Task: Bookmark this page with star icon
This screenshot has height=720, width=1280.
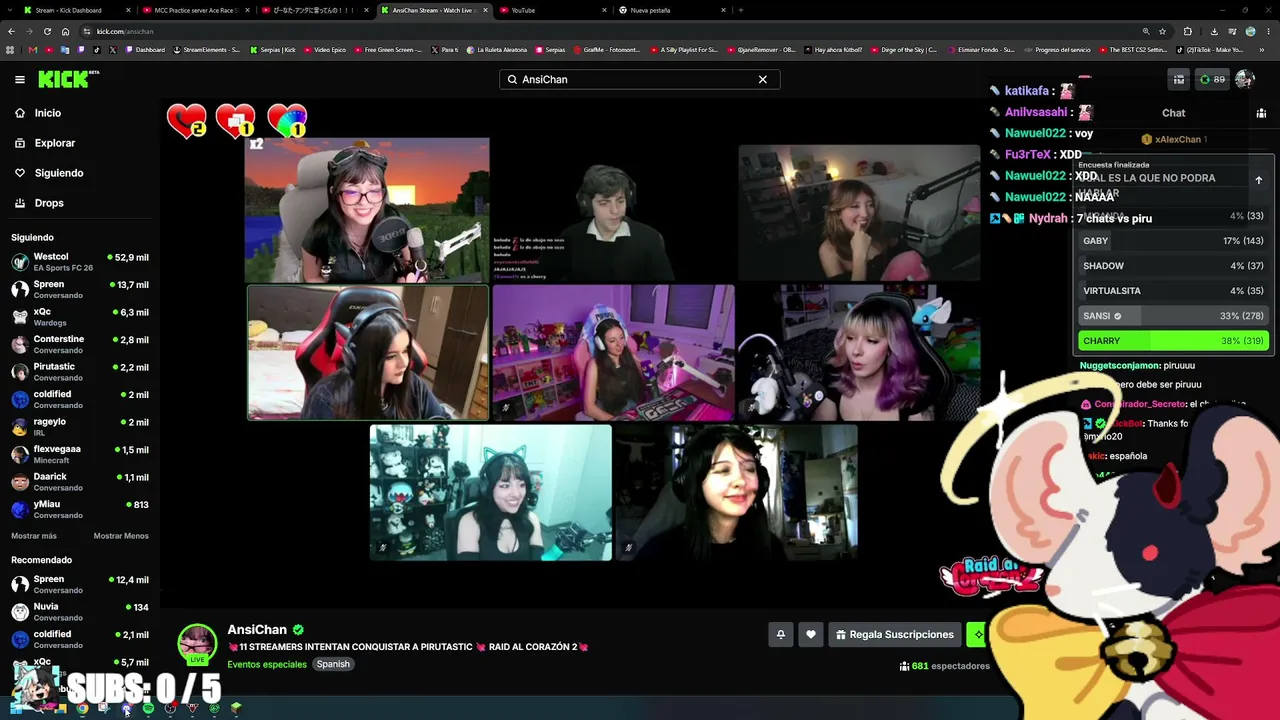Action: pos(1163,31)
